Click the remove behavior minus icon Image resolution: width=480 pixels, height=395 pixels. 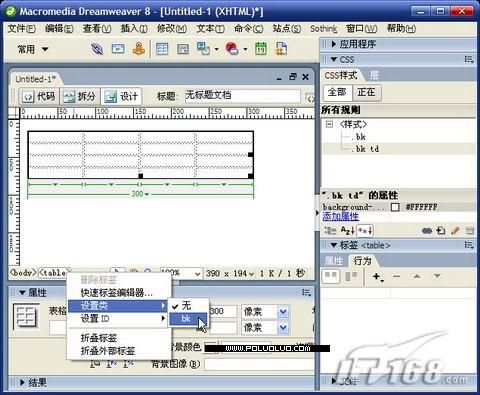pyautogui.click(x=396, y=276)
